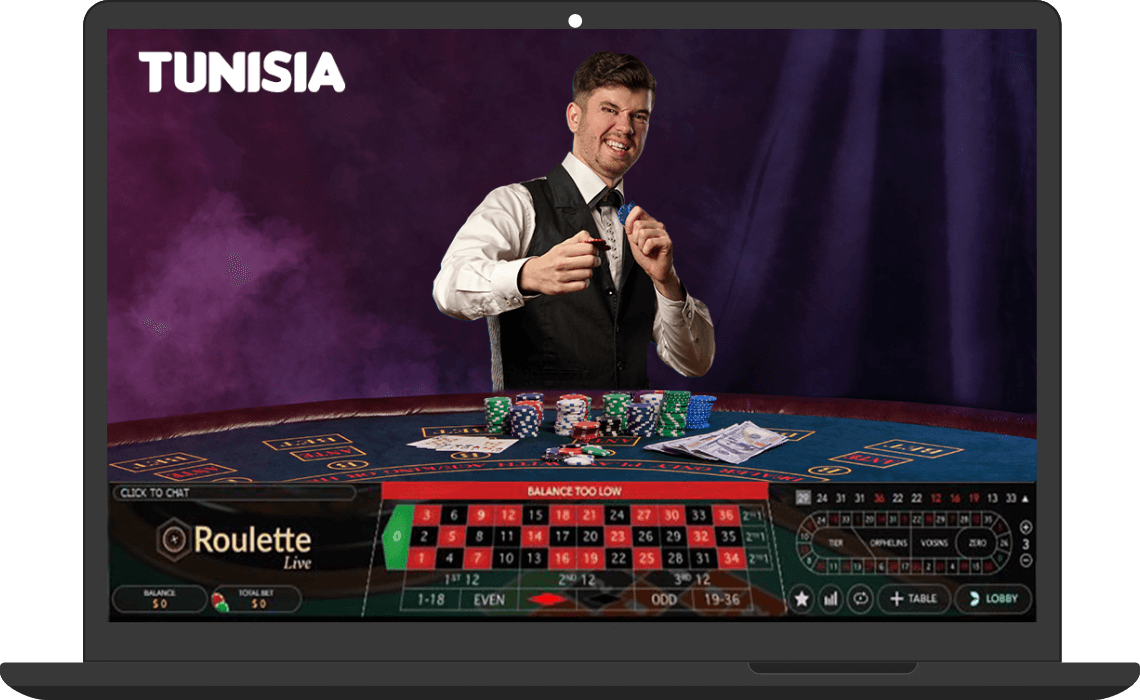This screenshot has height=700, width=1140.
Task: Click the green zero pocket
Action: tap(397, 537)
